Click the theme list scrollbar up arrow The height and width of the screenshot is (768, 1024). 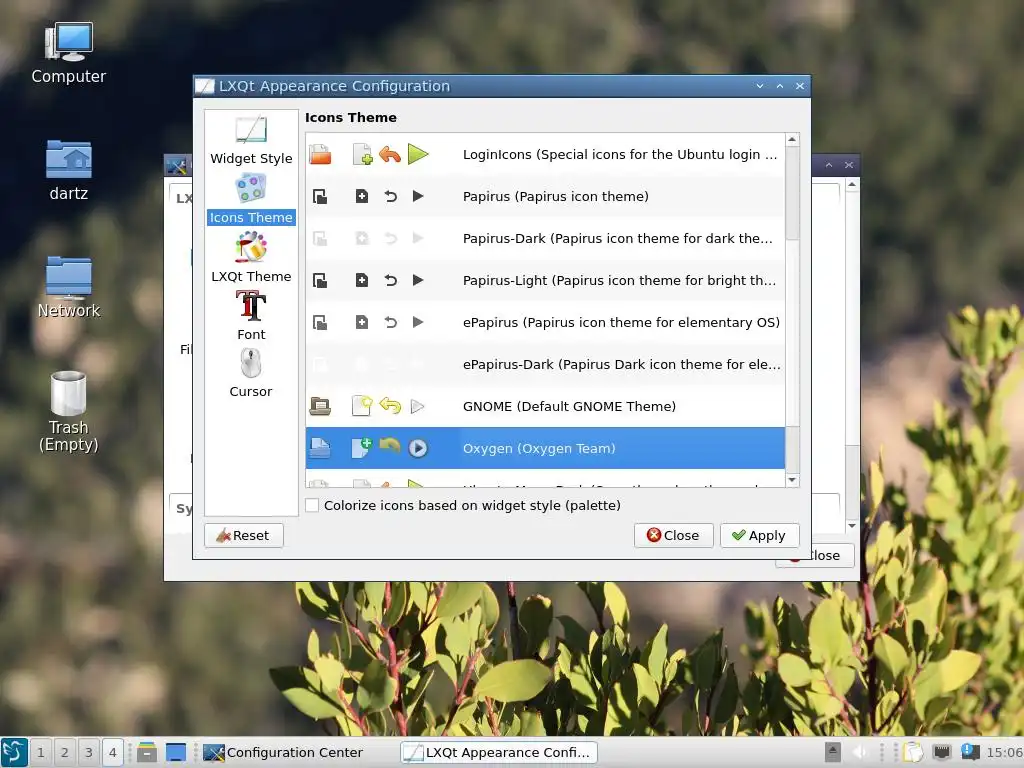coord(792,140)
